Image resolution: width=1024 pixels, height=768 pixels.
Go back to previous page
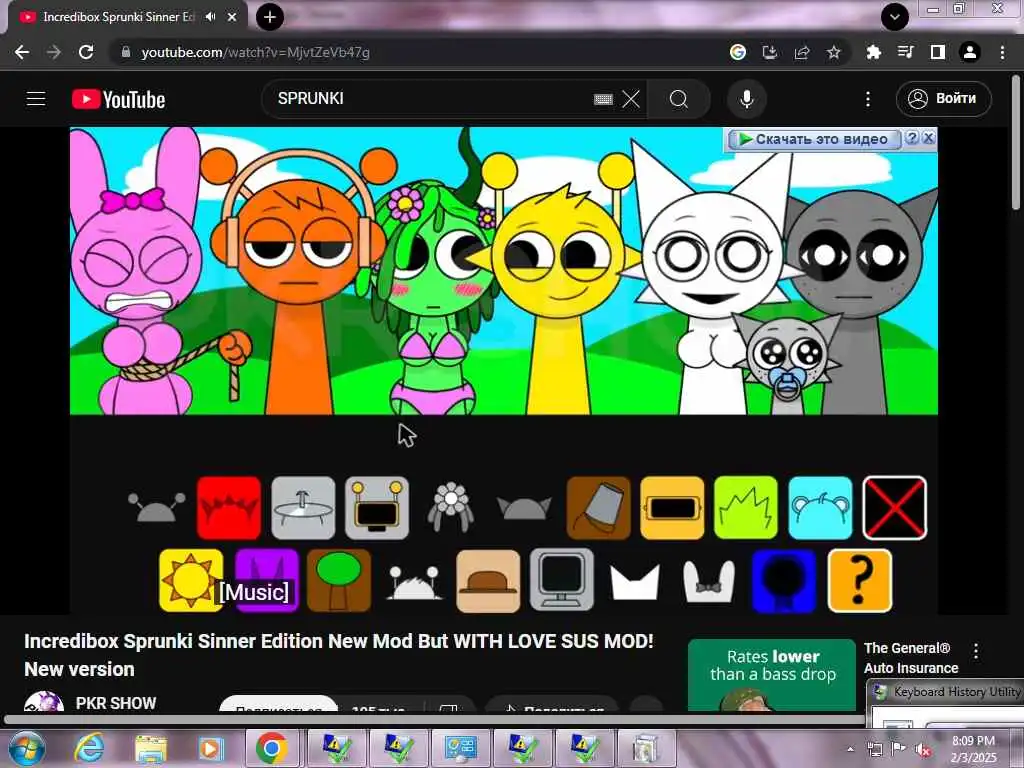click(22, 52)
